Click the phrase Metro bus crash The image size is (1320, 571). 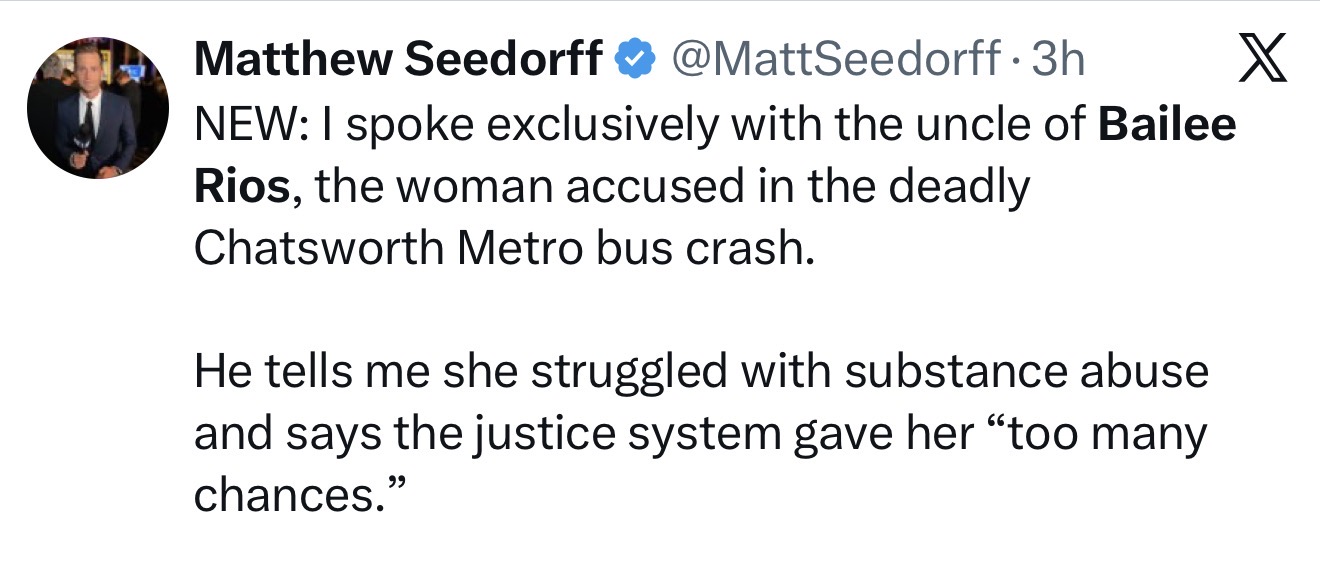tap(632, 250)
